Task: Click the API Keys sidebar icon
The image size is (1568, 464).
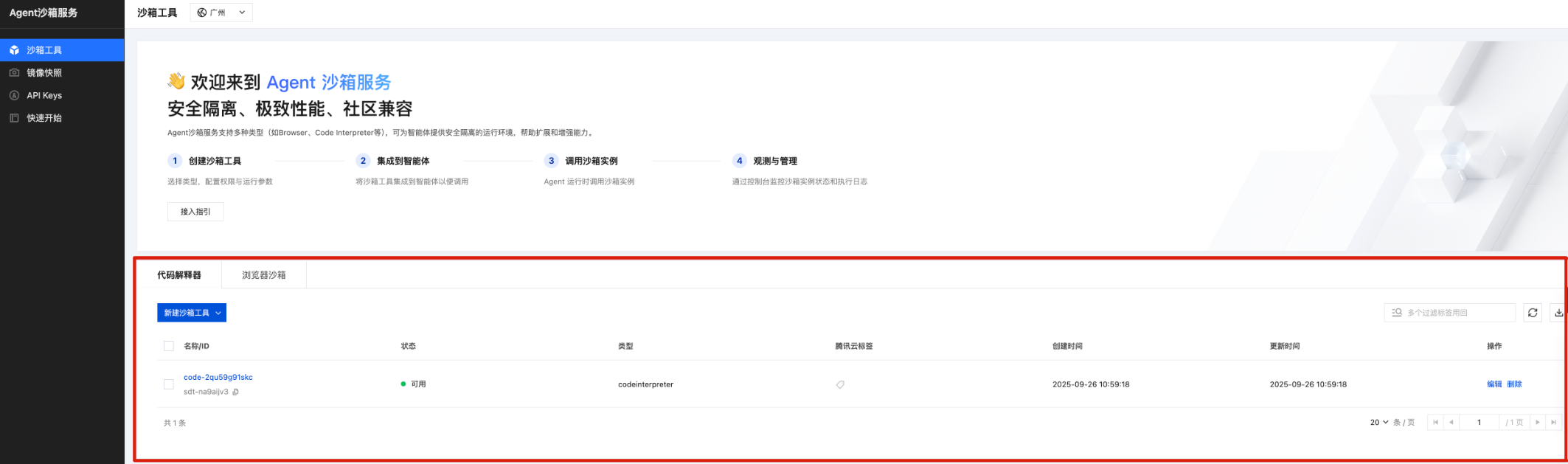Action: 14,95
